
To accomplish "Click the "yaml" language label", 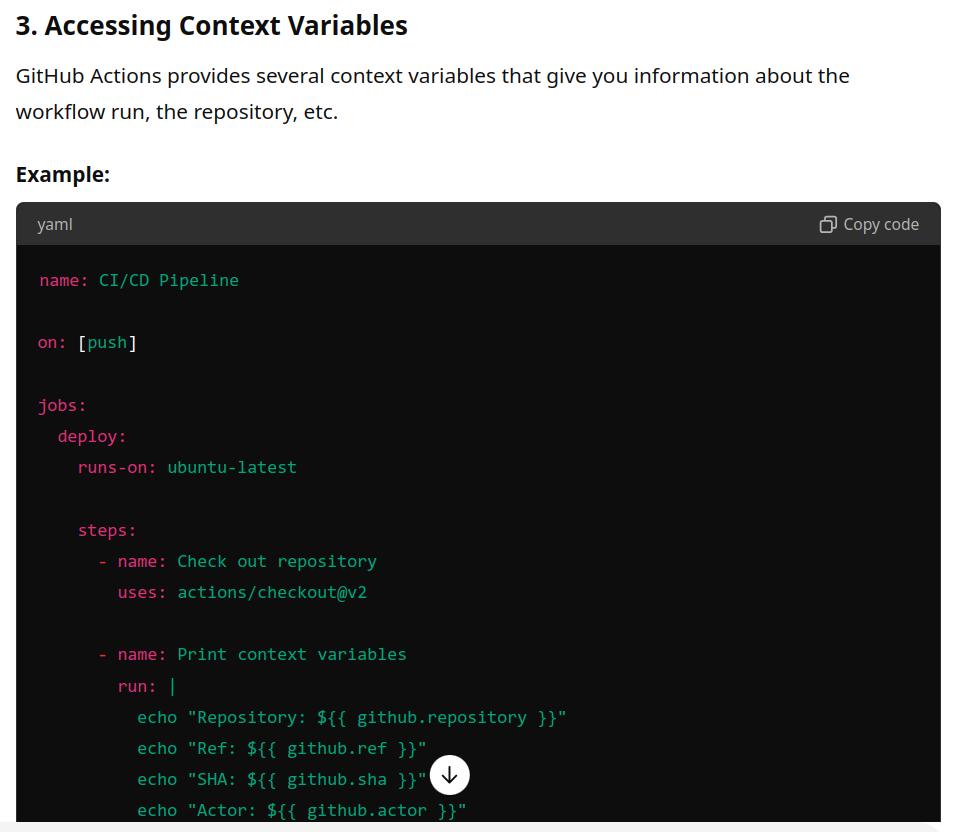I will coord(55,224).
